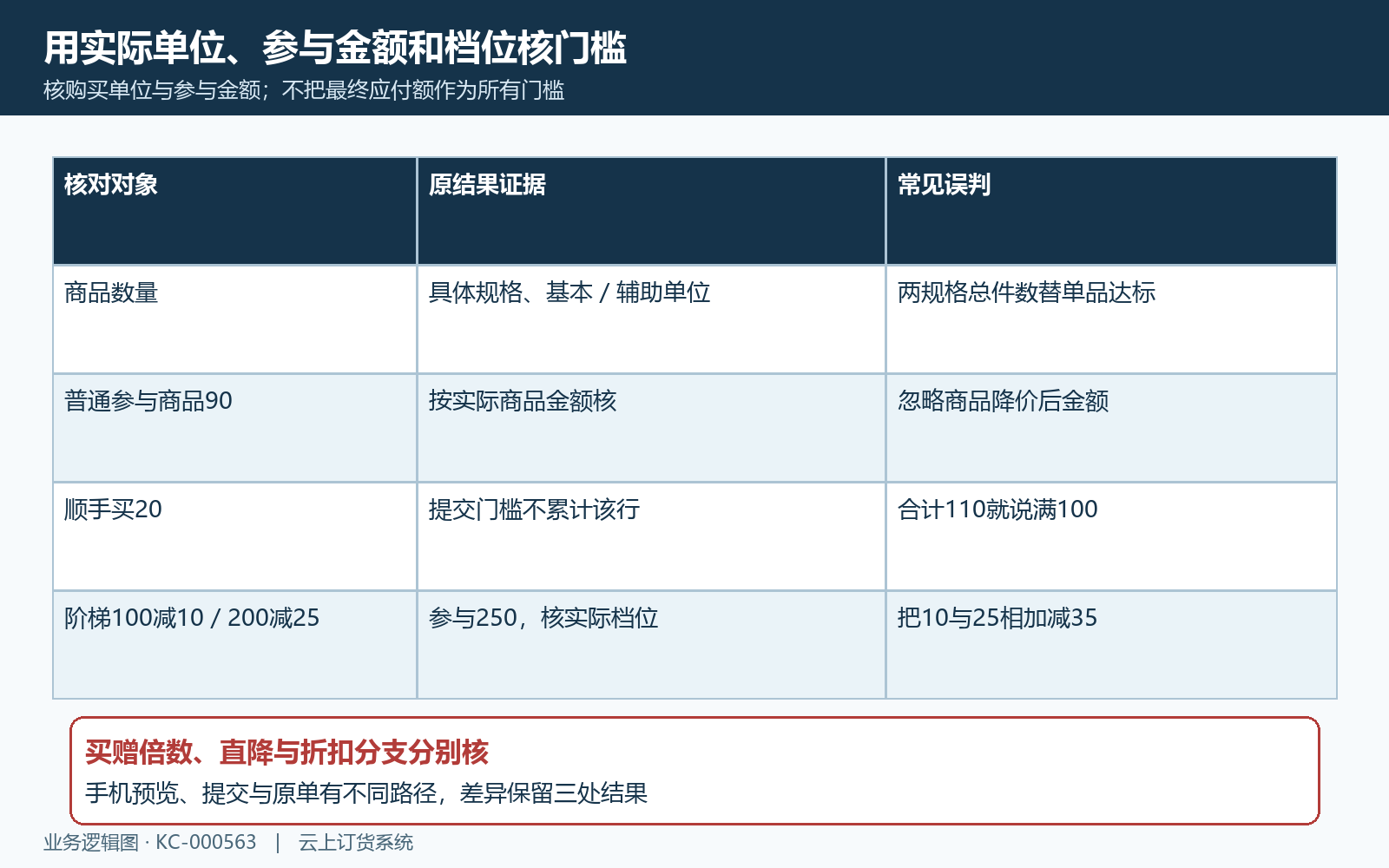Click the 顺手买20 cell
This screenshot has width=1389, height=868.
pyautogui.click(x=235, y=536)
